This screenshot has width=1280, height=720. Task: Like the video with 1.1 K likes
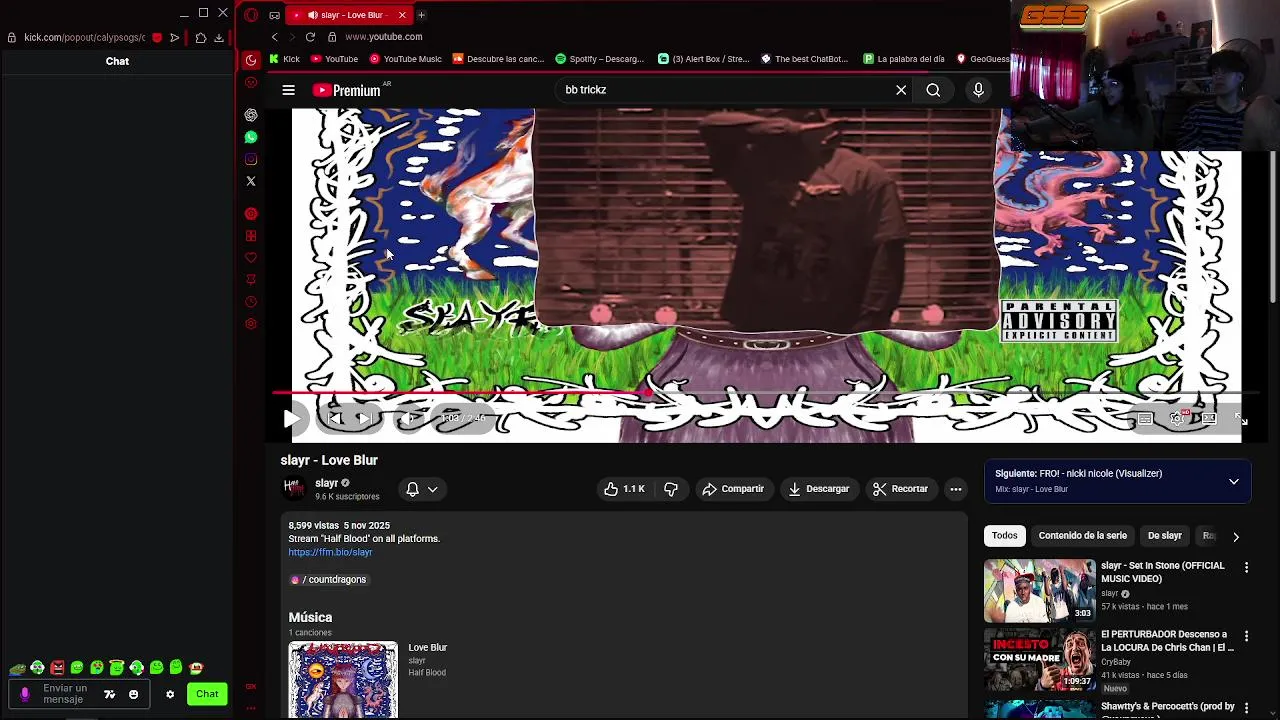point(624,489)
